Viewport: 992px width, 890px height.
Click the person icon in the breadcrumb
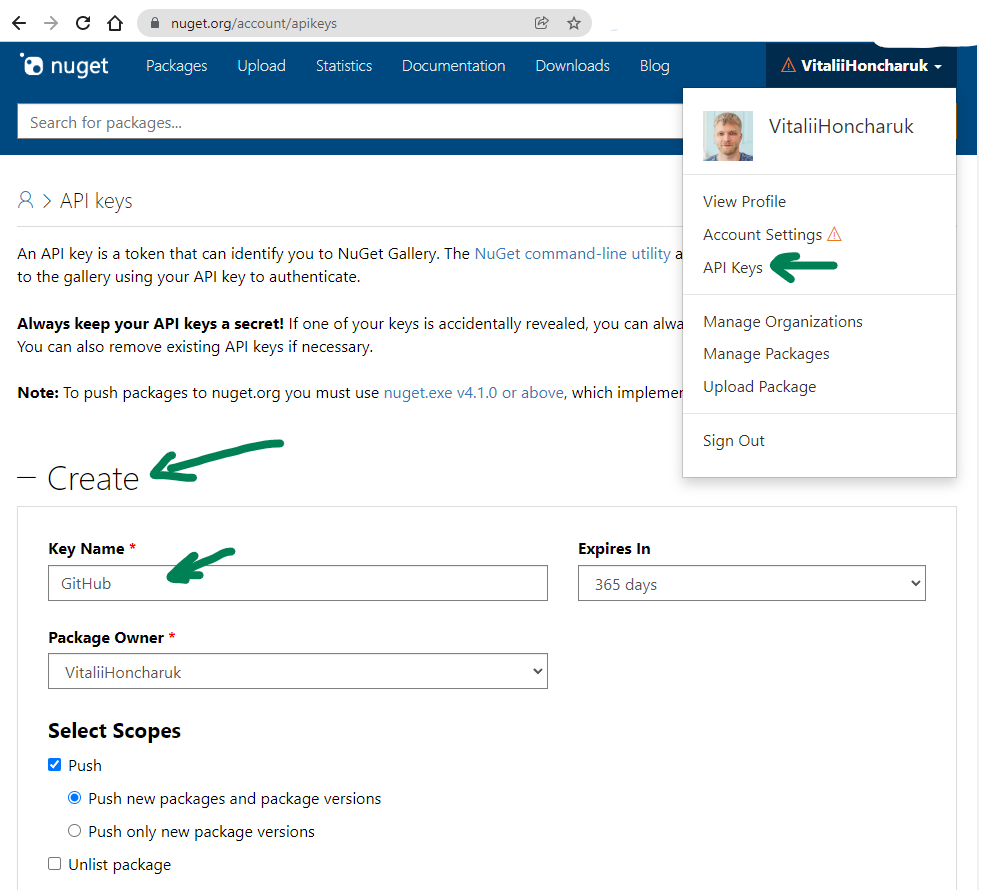(x=24, y=200)
